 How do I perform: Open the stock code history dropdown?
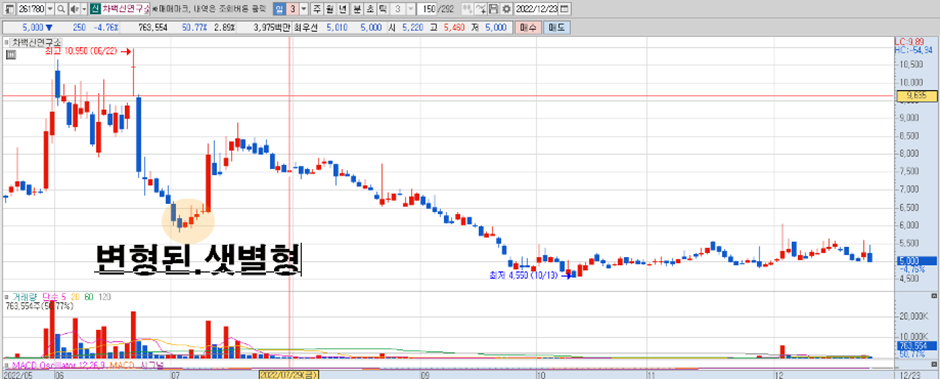(x=50, y=9)
